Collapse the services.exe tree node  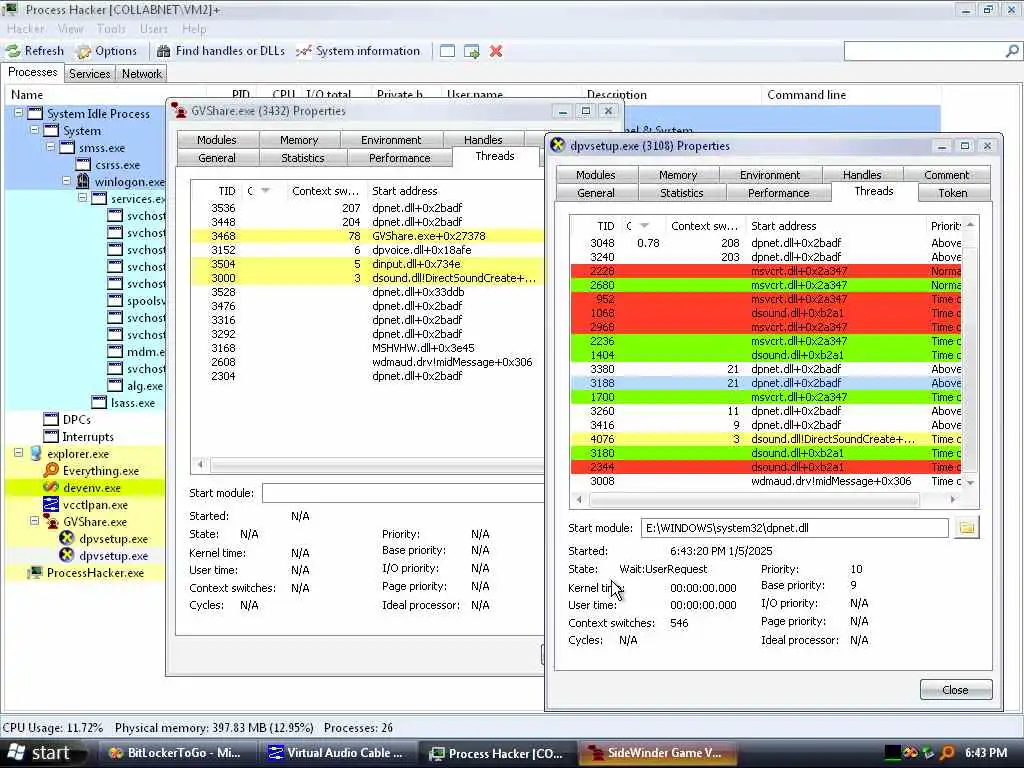click(x=83, y=198)
